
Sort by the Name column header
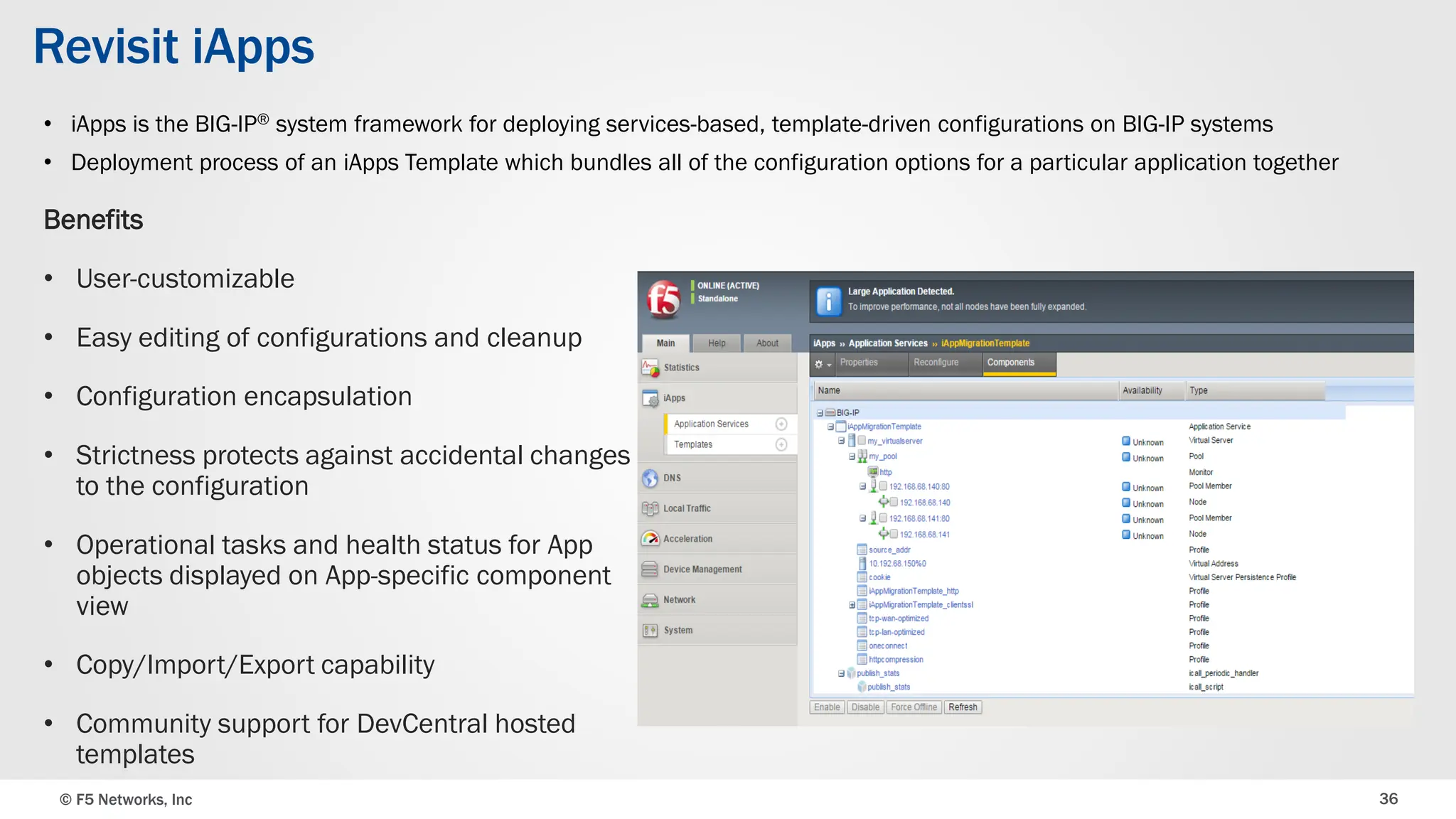(x=965, y=390)
